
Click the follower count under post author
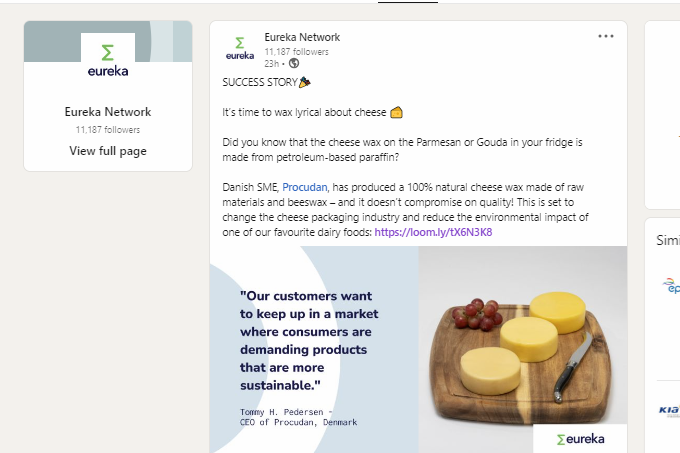(x=296, y=51)
